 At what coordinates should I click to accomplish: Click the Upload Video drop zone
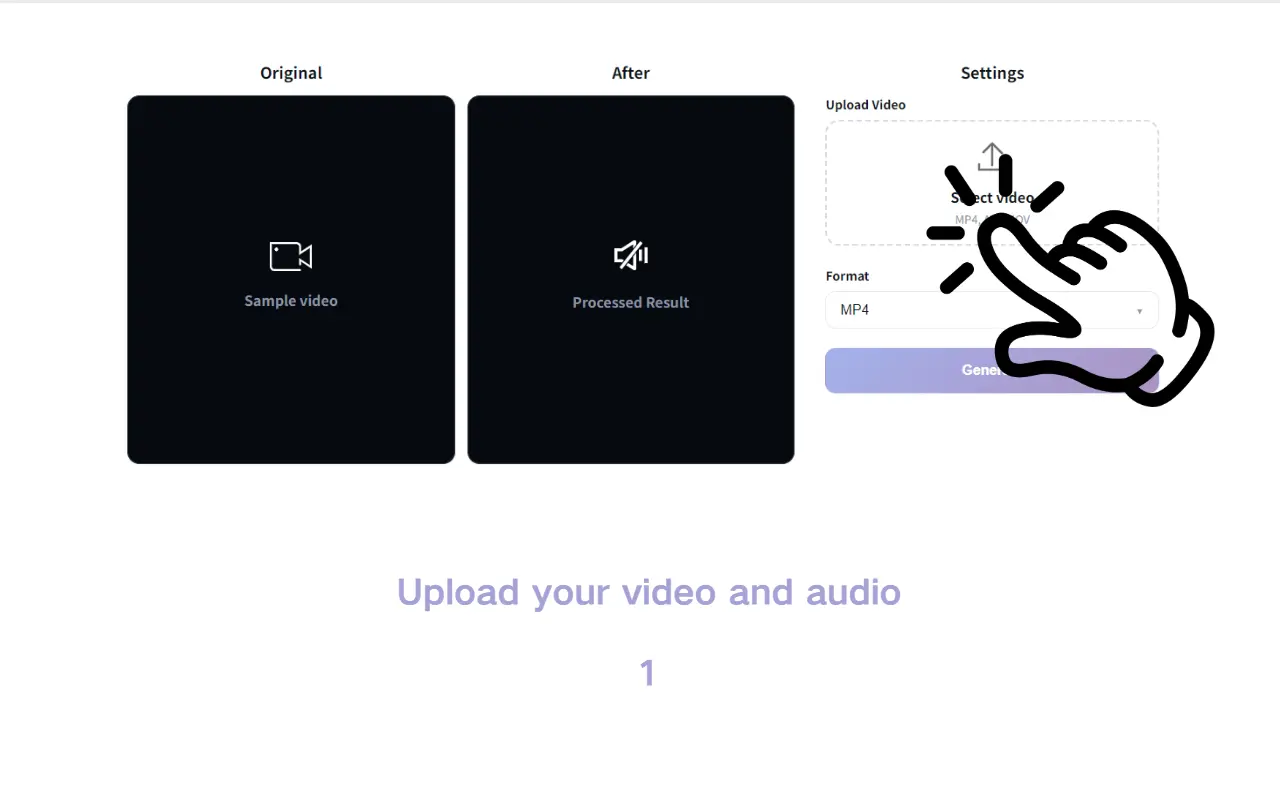click(x=992, y=183)
